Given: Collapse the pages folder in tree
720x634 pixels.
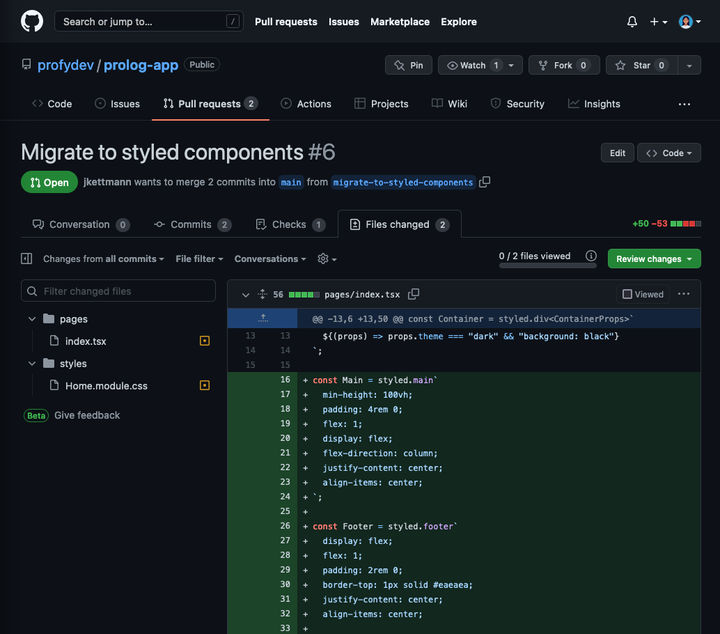Looking at the screenshot, I should click(x=32, y=319).
